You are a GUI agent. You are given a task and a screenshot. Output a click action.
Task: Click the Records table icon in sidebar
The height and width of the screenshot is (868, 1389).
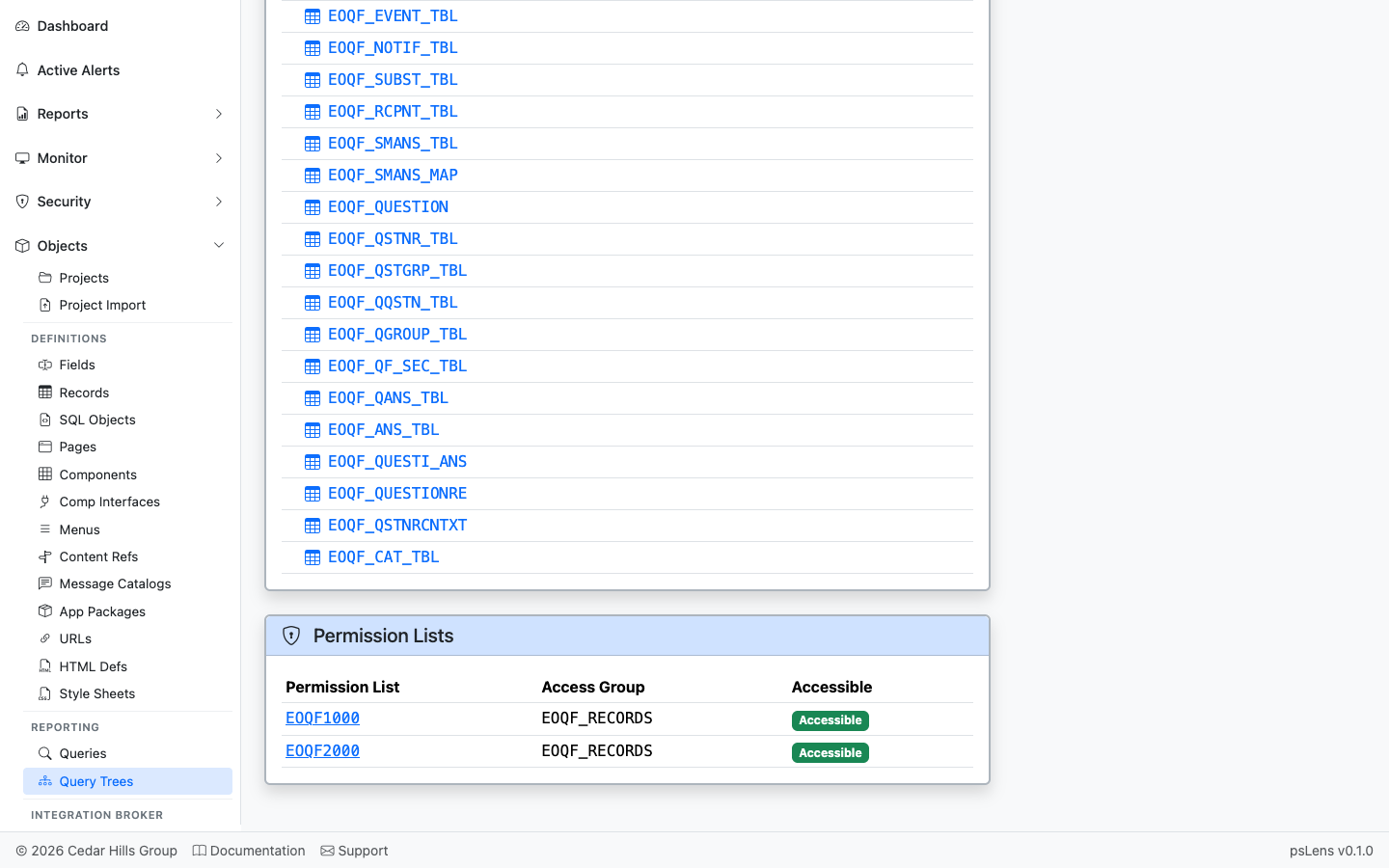click(45, 393)
